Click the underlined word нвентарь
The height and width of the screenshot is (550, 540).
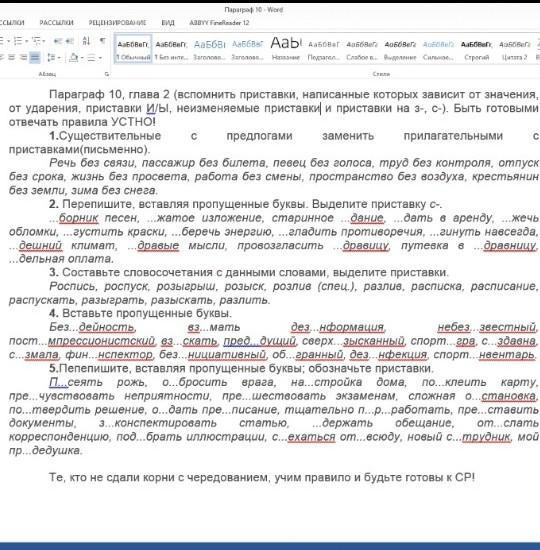[x=507, y=355]
